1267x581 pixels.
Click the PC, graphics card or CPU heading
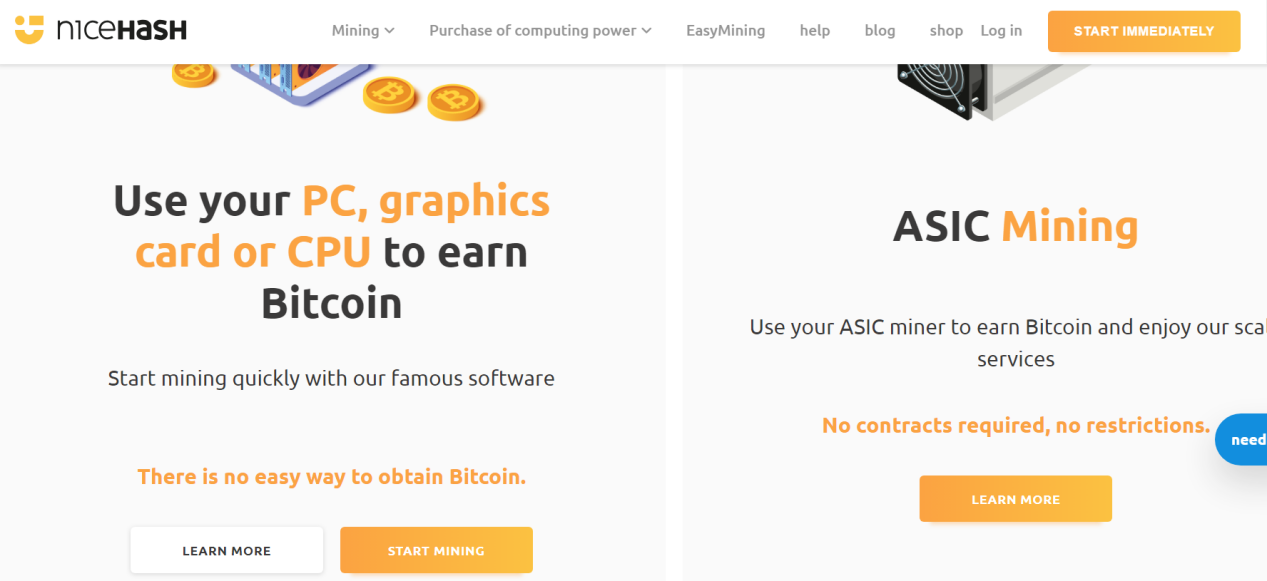tap(331, 251)
